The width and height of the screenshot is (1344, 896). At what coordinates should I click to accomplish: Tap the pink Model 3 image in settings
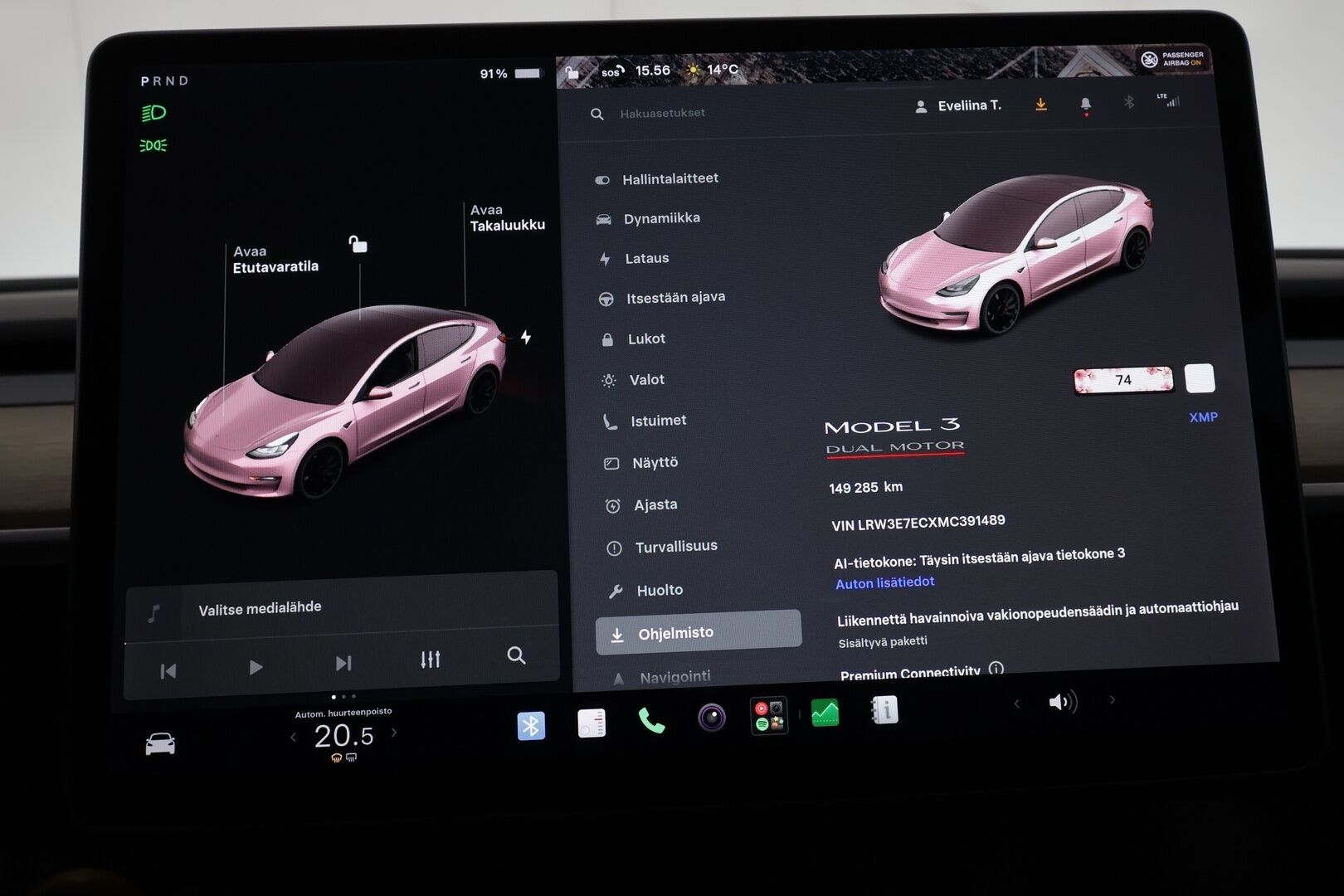pyautogui.click(x=1015, y=255)
